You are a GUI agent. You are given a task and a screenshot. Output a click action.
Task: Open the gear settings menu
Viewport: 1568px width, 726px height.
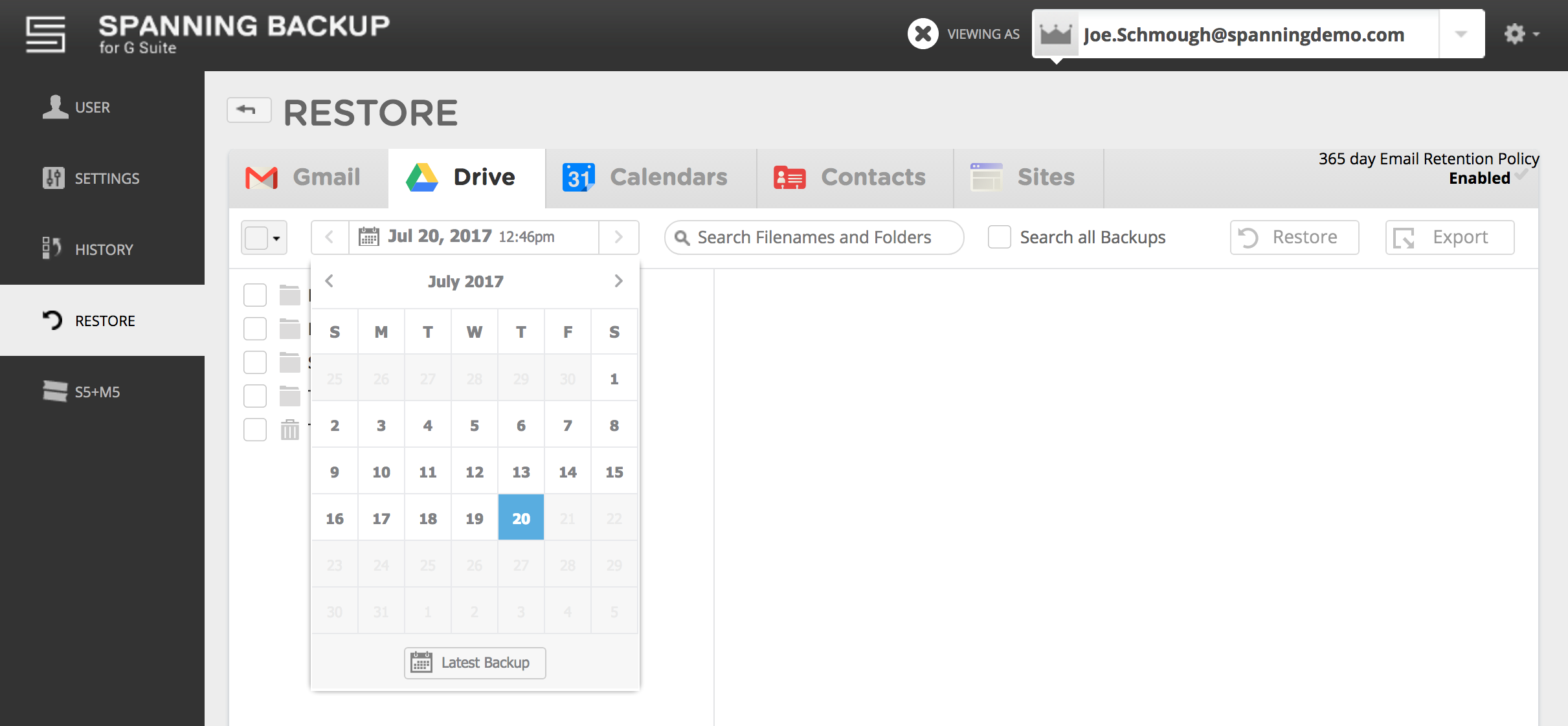[x=1521, y=34]
